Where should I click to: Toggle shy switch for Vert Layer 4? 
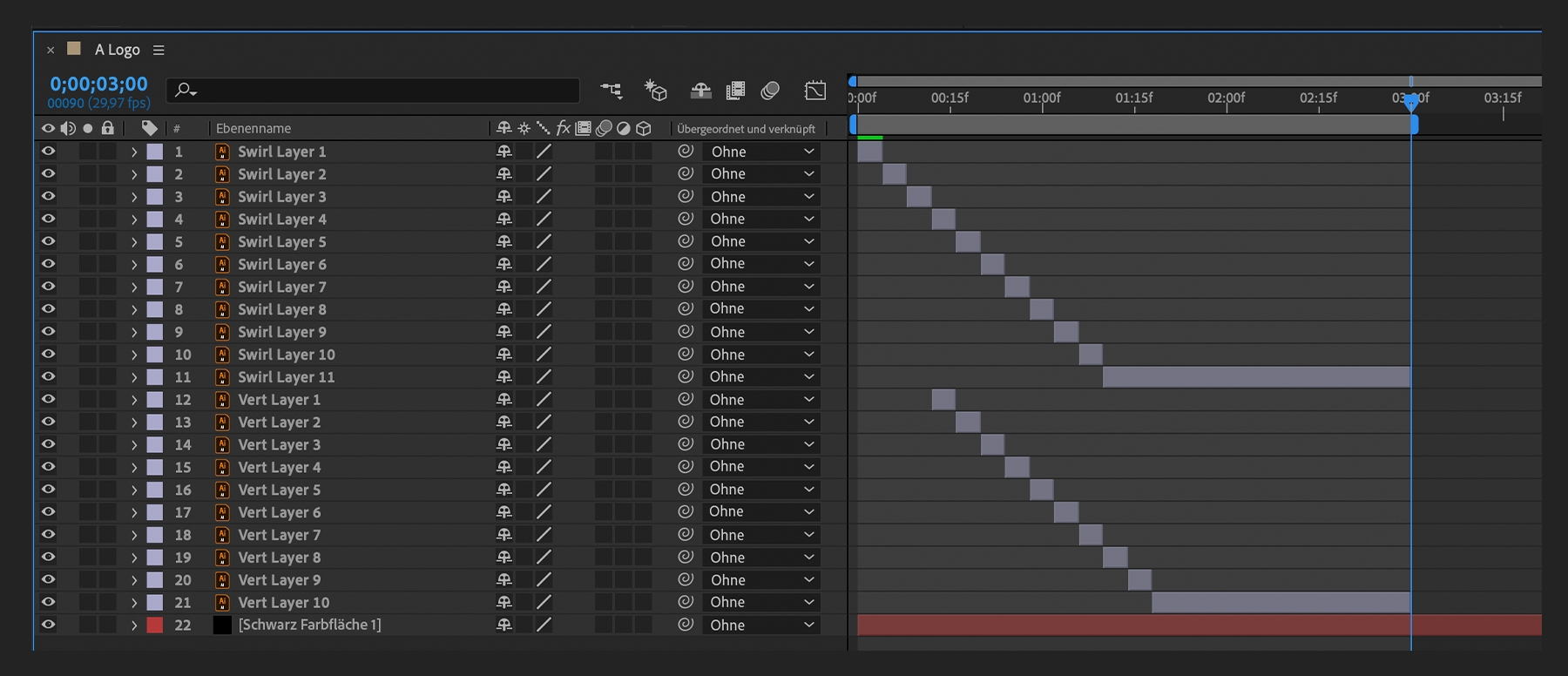504,467
